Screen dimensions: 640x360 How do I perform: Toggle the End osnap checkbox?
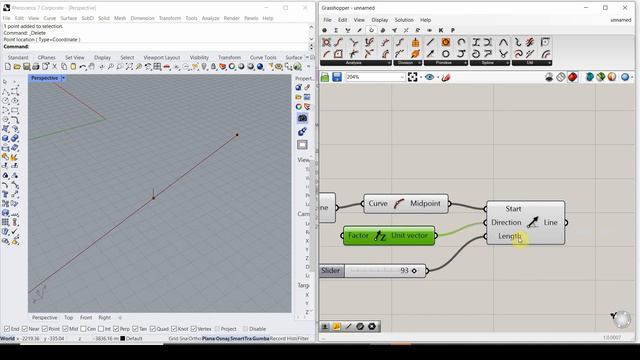coord(7,329)
